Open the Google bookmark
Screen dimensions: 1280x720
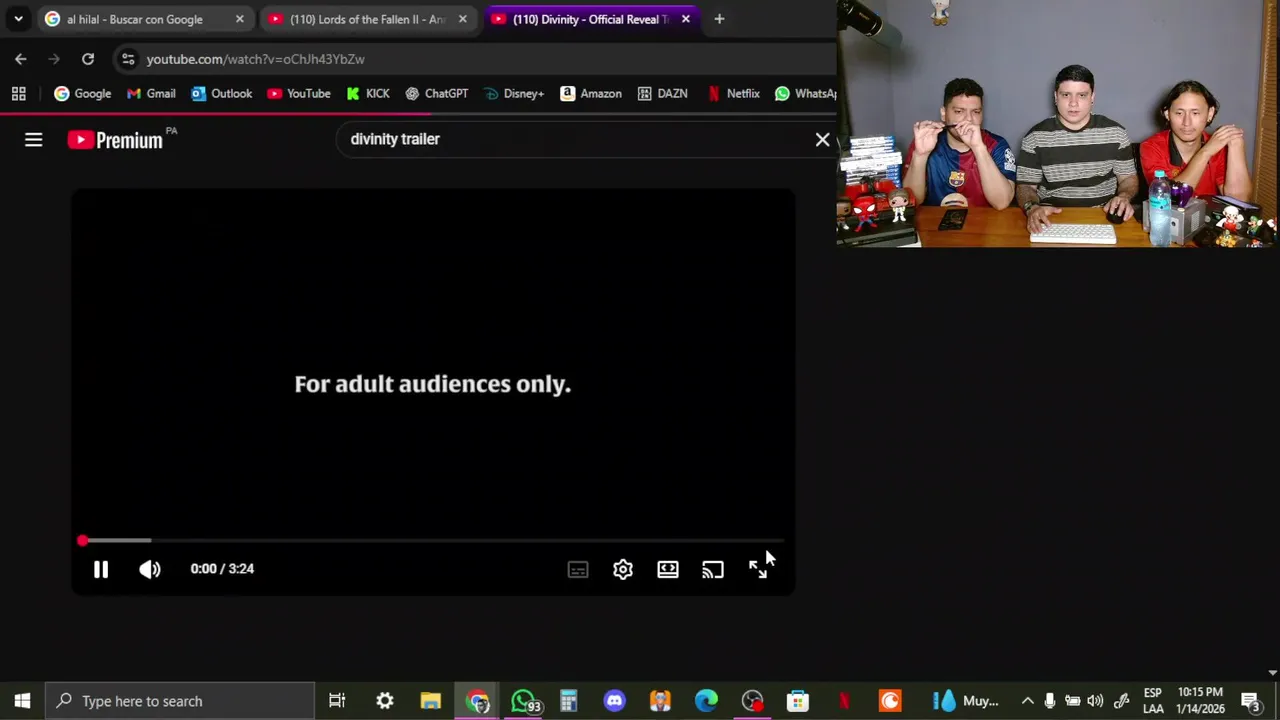click(x=83, y=94)
